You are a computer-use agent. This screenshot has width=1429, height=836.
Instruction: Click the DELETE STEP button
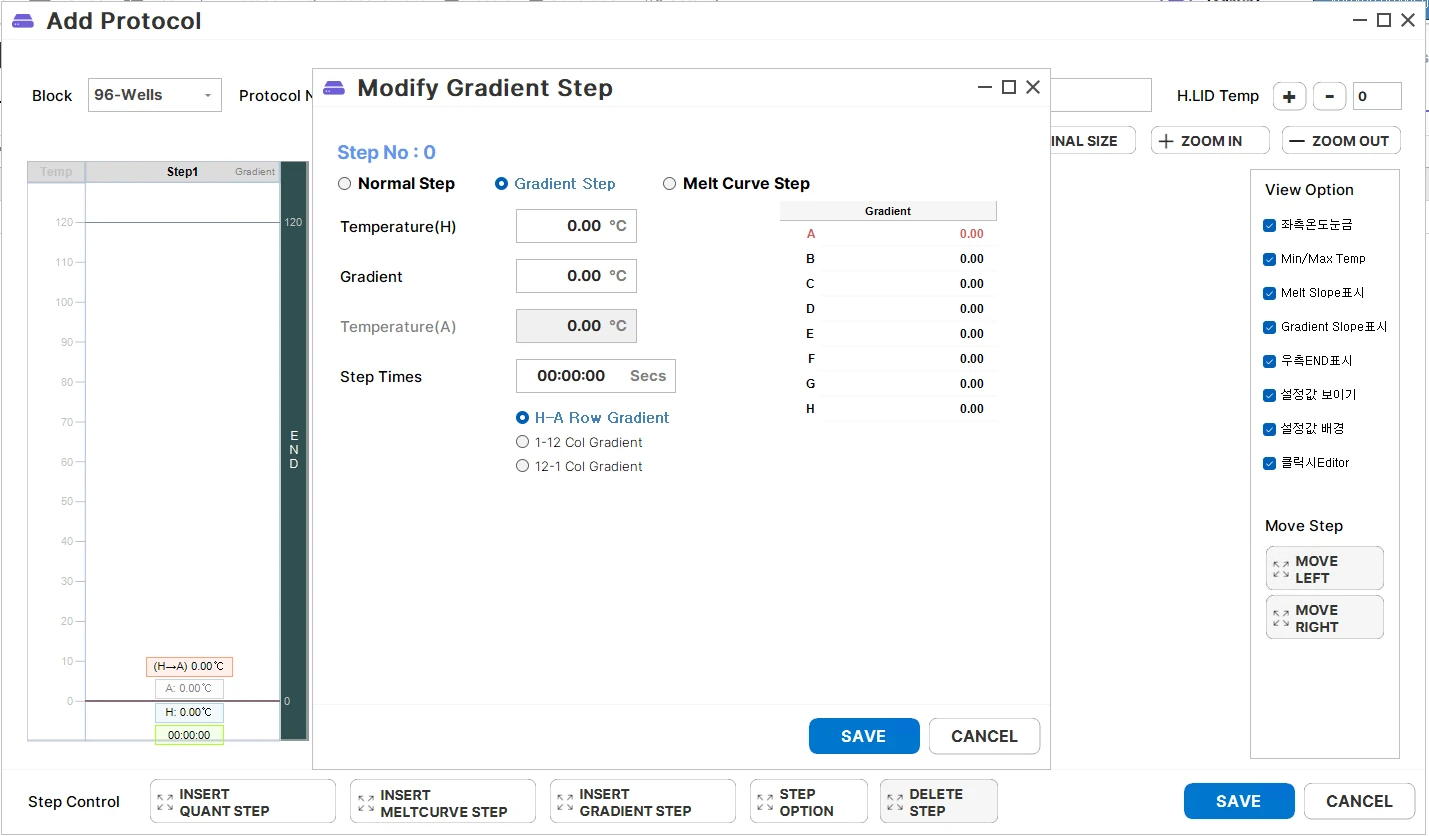939,802
